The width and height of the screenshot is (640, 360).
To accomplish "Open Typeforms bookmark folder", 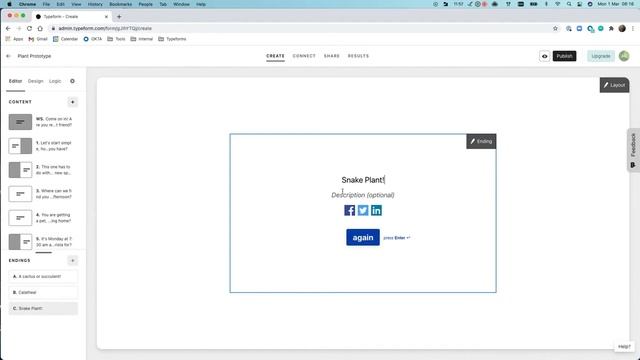I will click(x=172, y=39).
